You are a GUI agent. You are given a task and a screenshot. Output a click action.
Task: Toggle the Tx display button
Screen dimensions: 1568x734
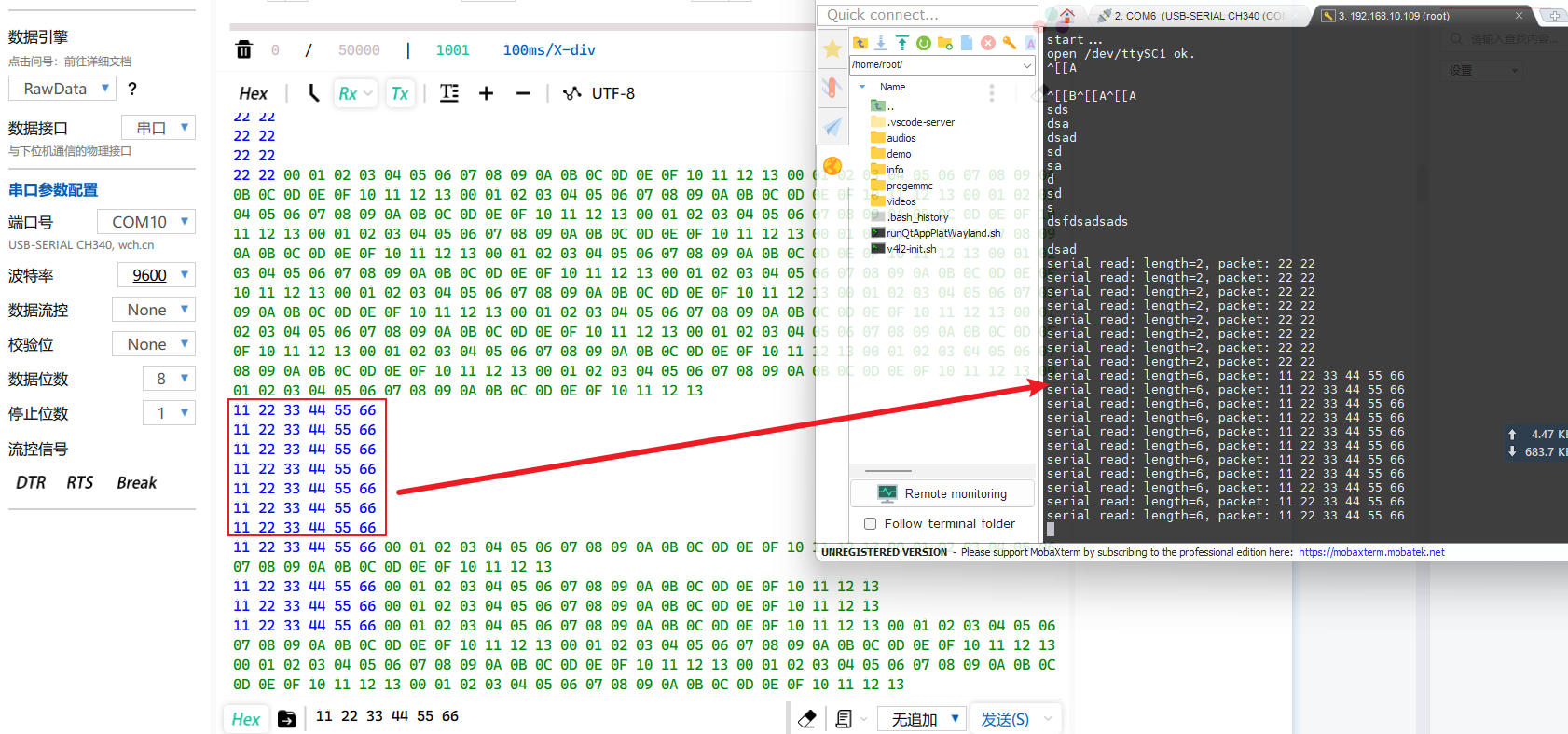point(400,93)
